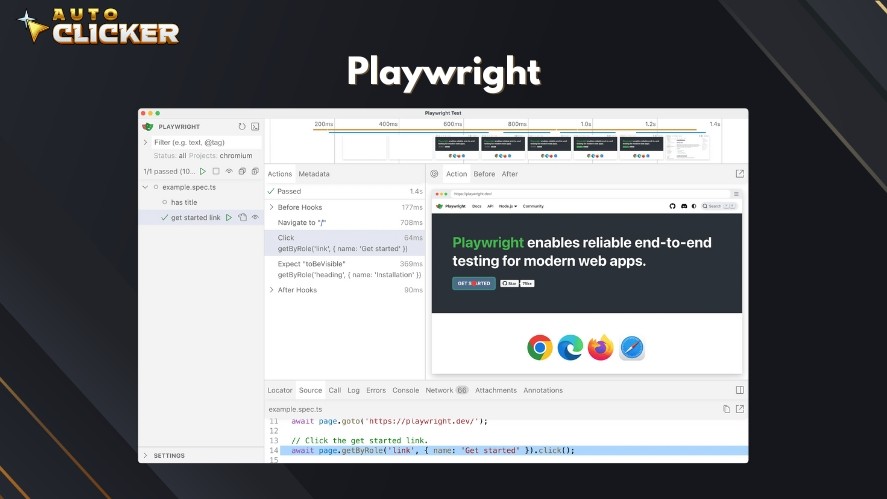Screen dimensions: 887x499
Task: Click the Chrome browser logo in snapshot
Action: tap(540, 347)
